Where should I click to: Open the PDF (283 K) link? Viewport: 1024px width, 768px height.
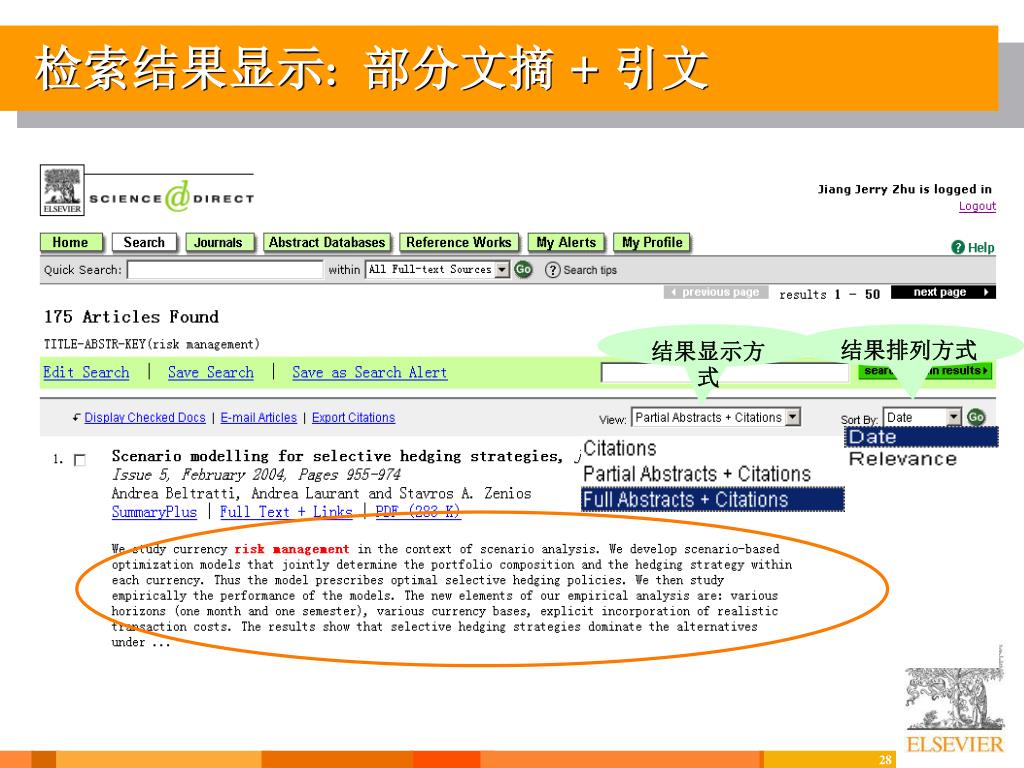tap(418, 512)
